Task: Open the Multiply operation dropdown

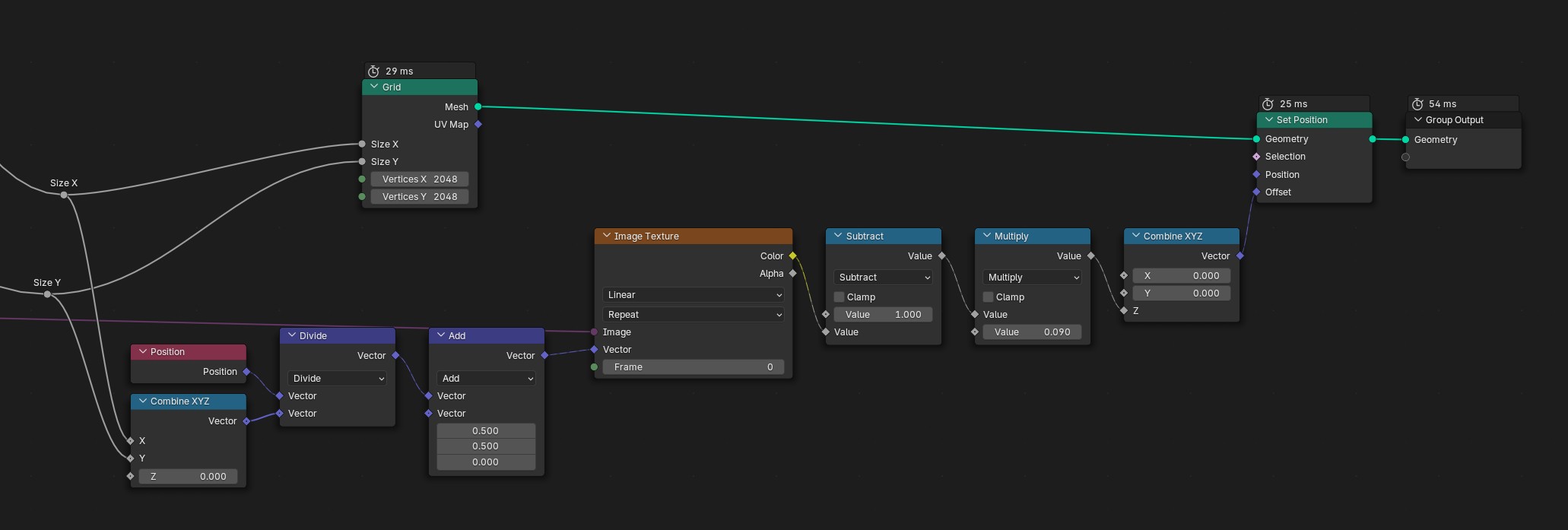Action: 1033,278
